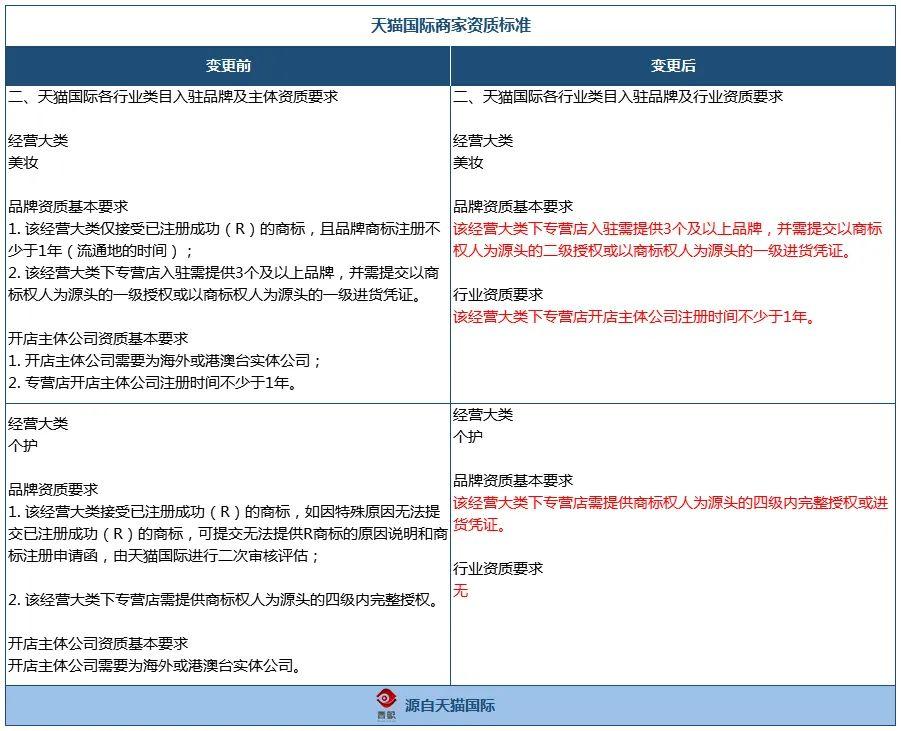Click line 标注册申请函，由天猫国际进行二次审核评估；

click(164, 556)
